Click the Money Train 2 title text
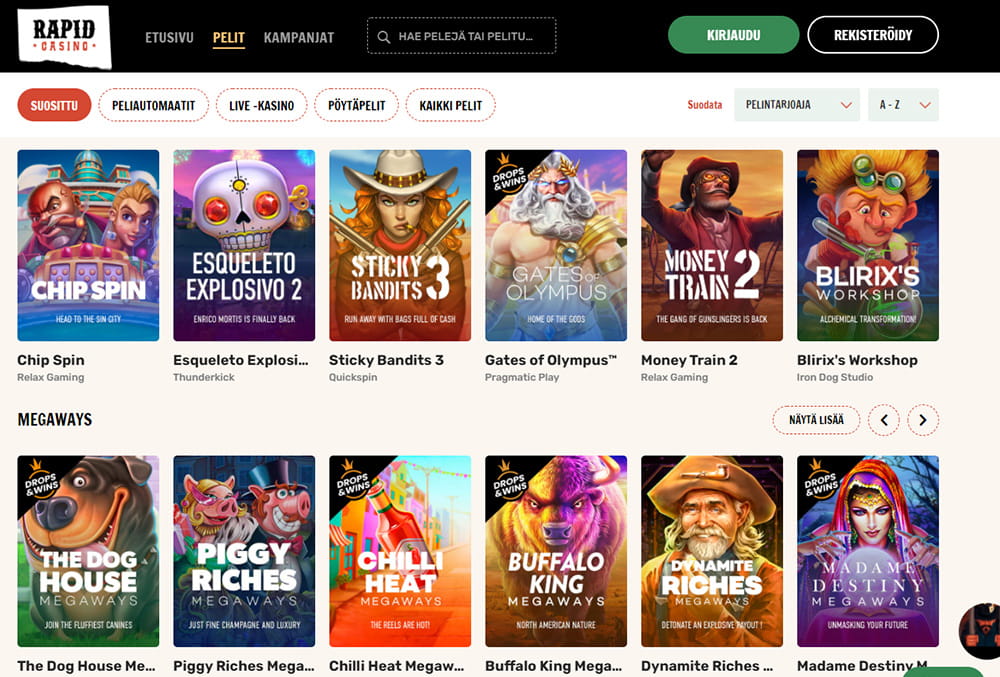Image resolution: width=1000 pixels, height=677 pixels. [689, 360]
